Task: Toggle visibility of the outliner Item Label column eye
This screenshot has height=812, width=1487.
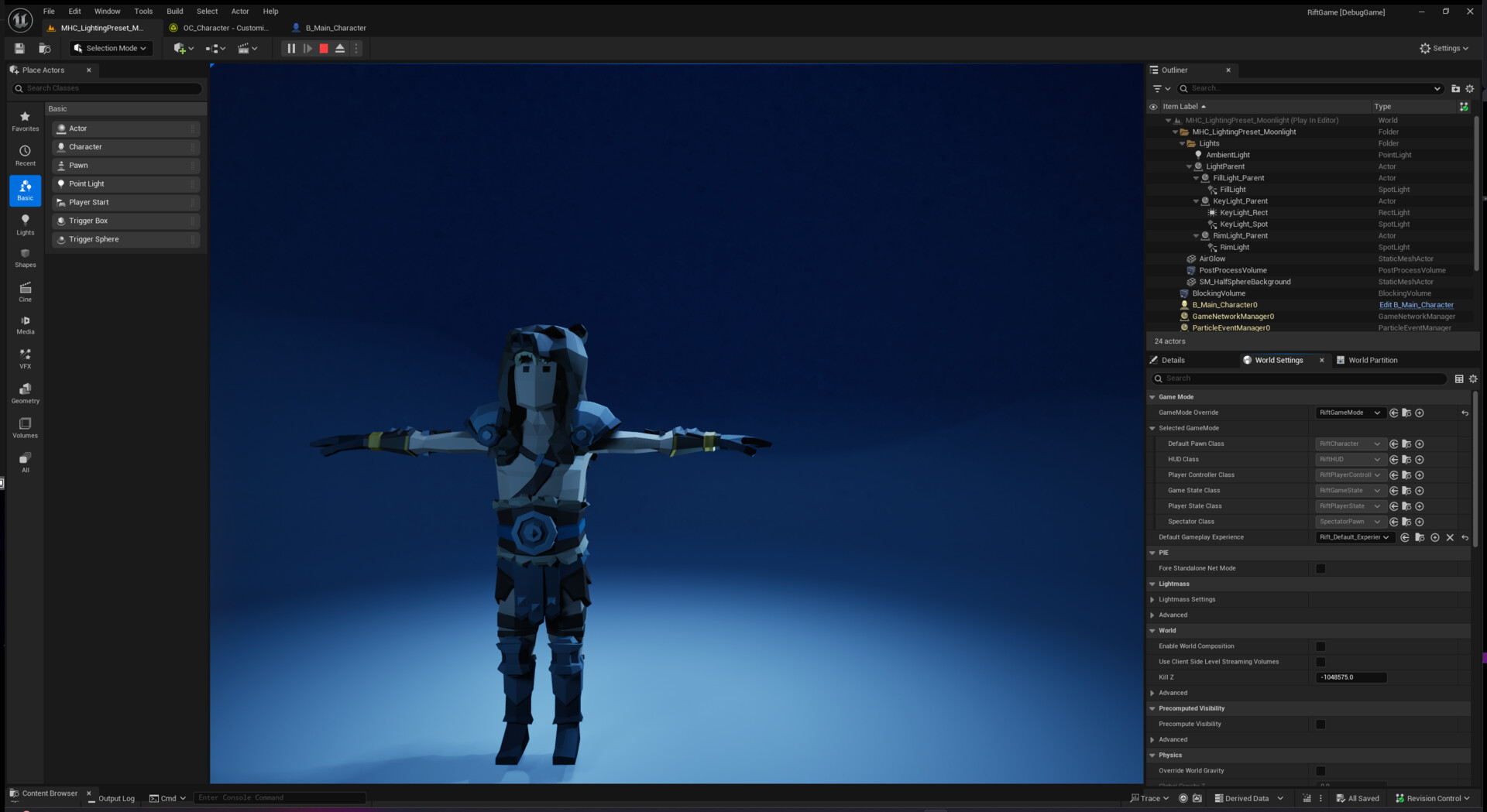Action: pos(1156,106)
